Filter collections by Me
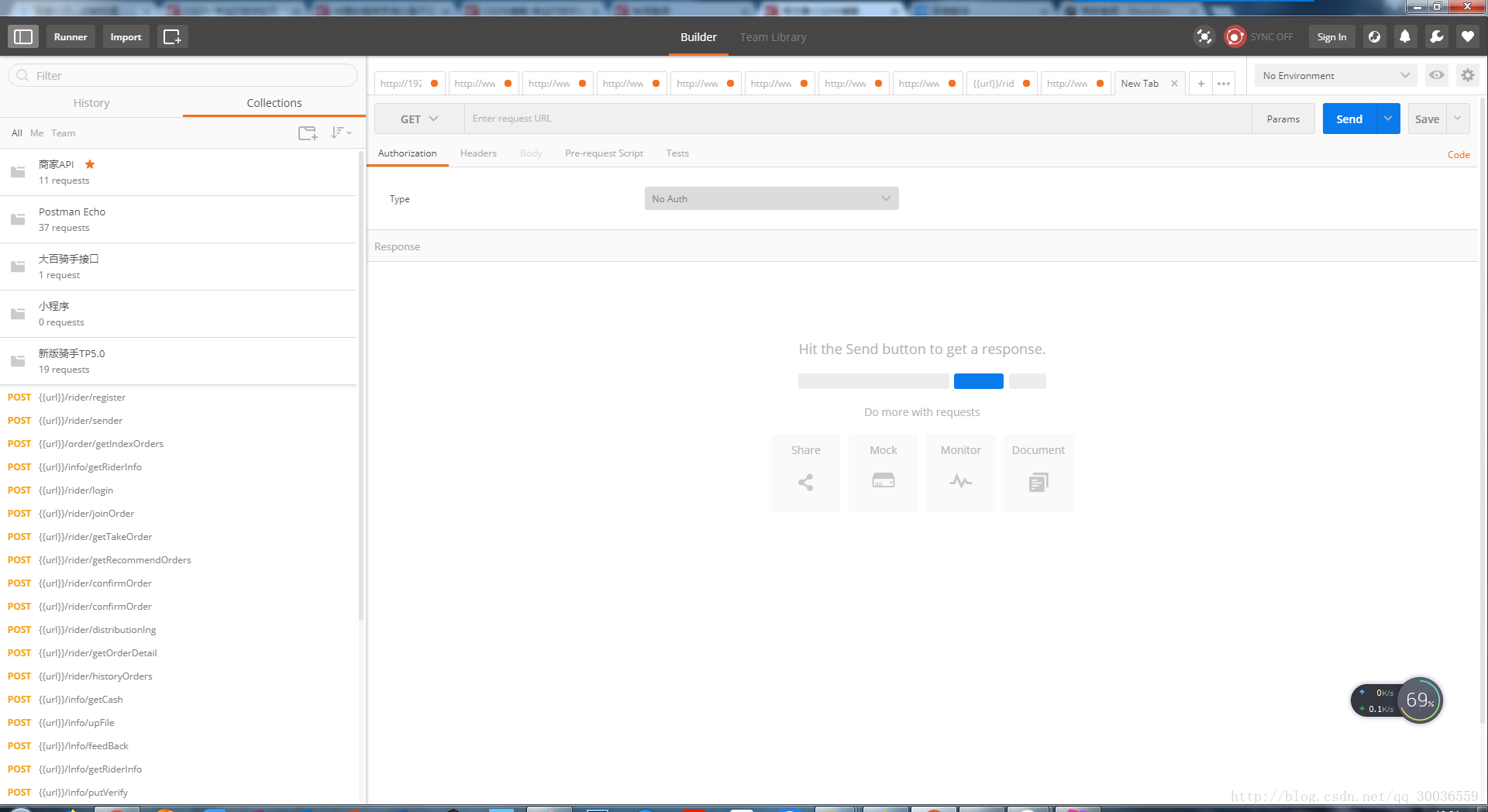Screen dimensions: 1488x812 pos(36,133)
